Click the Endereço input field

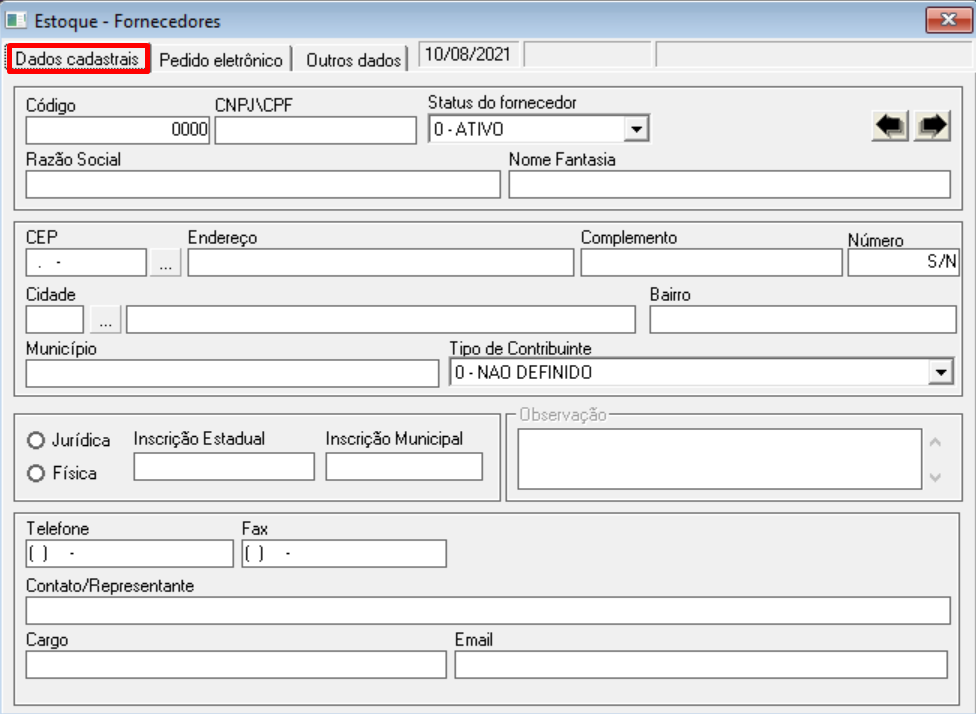click(x=381, y=263)
